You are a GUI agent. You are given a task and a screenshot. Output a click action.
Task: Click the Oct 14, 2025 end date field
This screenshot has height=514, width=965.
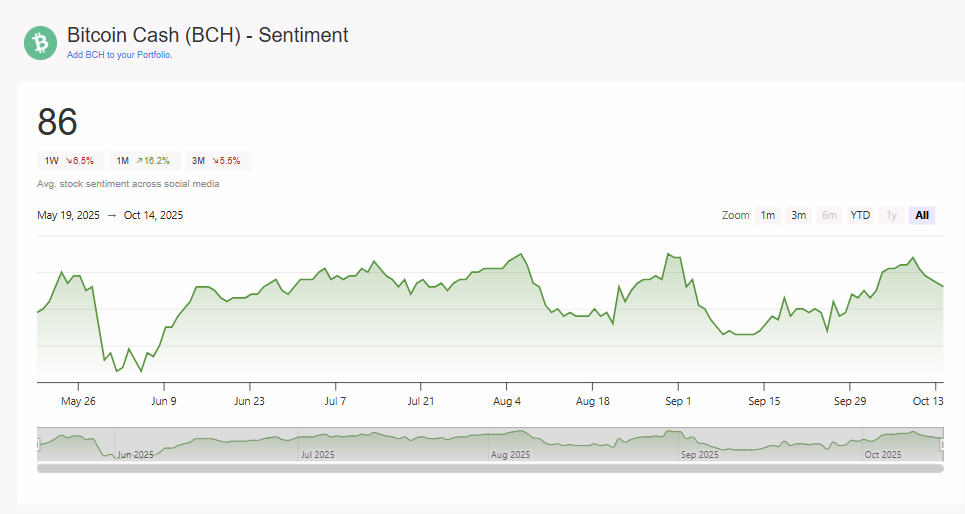[153, 215]
